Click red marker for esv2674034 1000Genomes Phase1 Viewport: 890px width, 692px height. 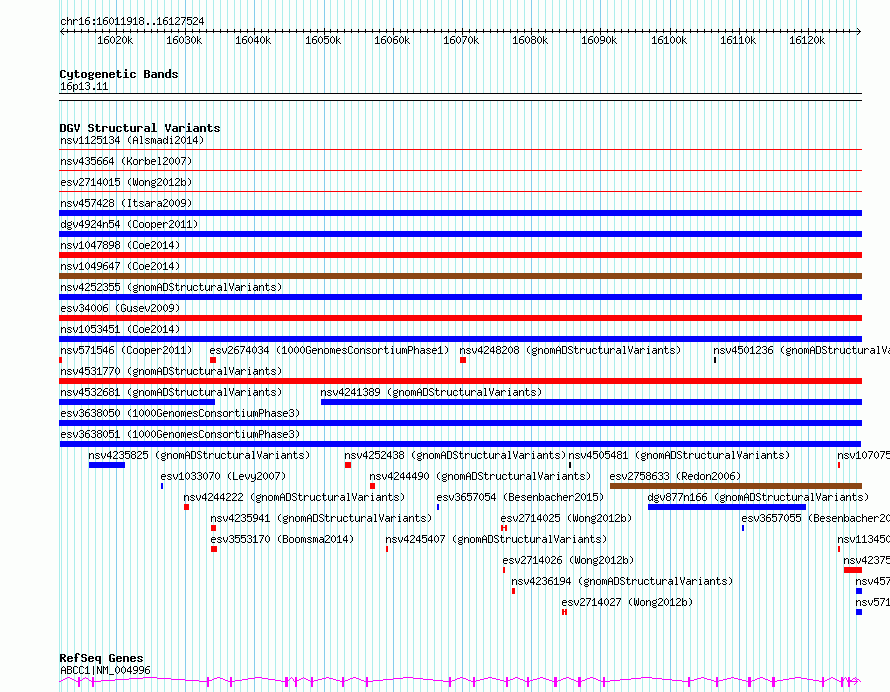coord(213,360)
